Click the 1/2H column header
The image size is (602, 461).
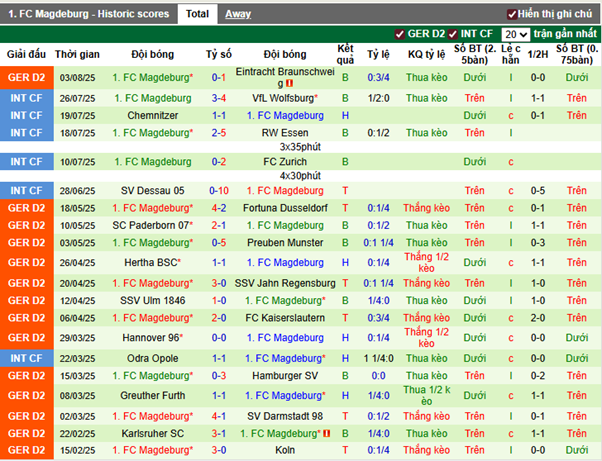click(x=538, y=55)
